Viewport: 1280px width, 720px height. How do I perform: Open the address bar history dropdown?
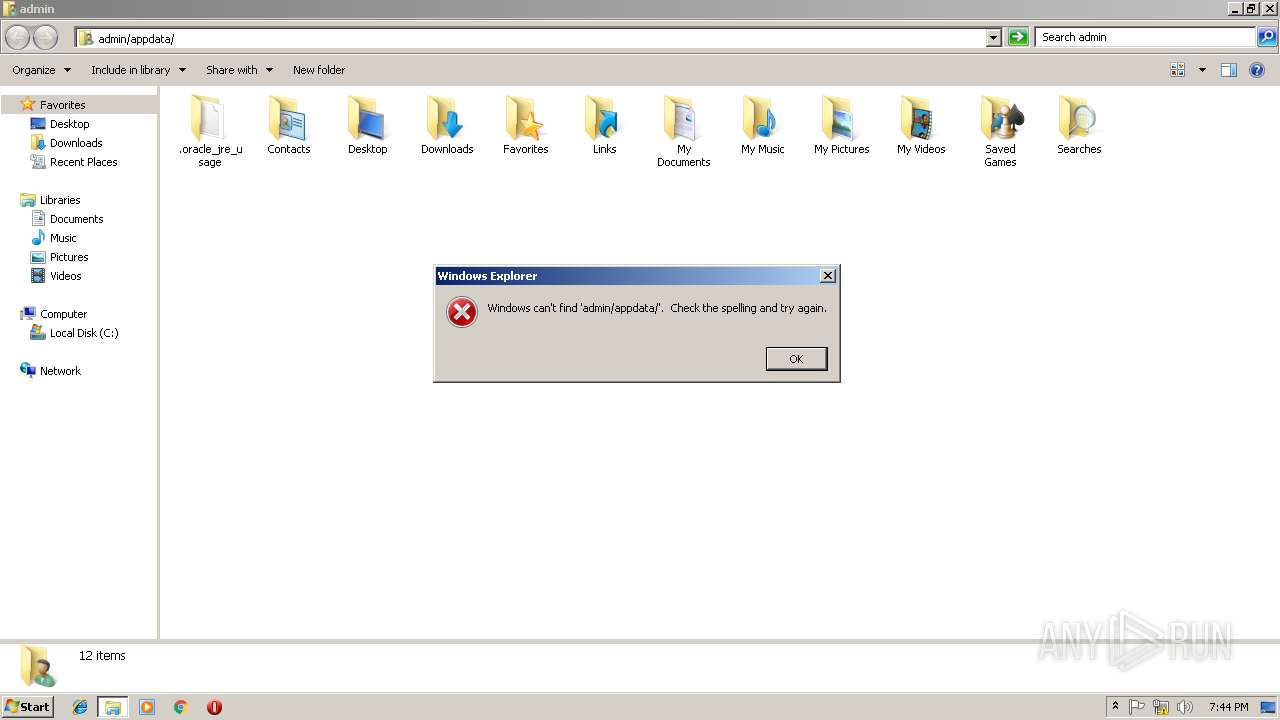pos(993,38)
